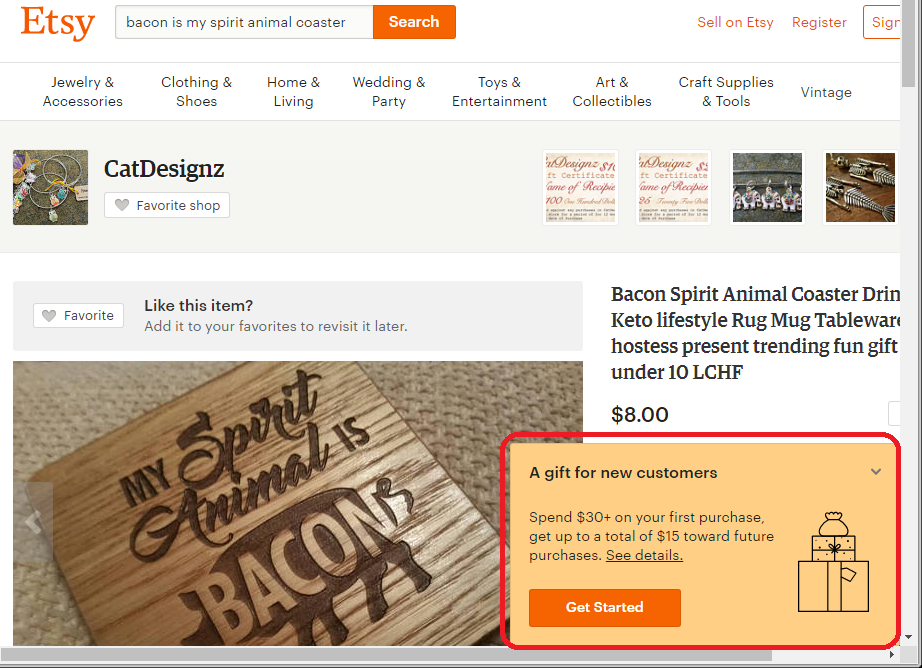Click the search input field
Viewport: 922px width, 668px height.
coord(244,22)
